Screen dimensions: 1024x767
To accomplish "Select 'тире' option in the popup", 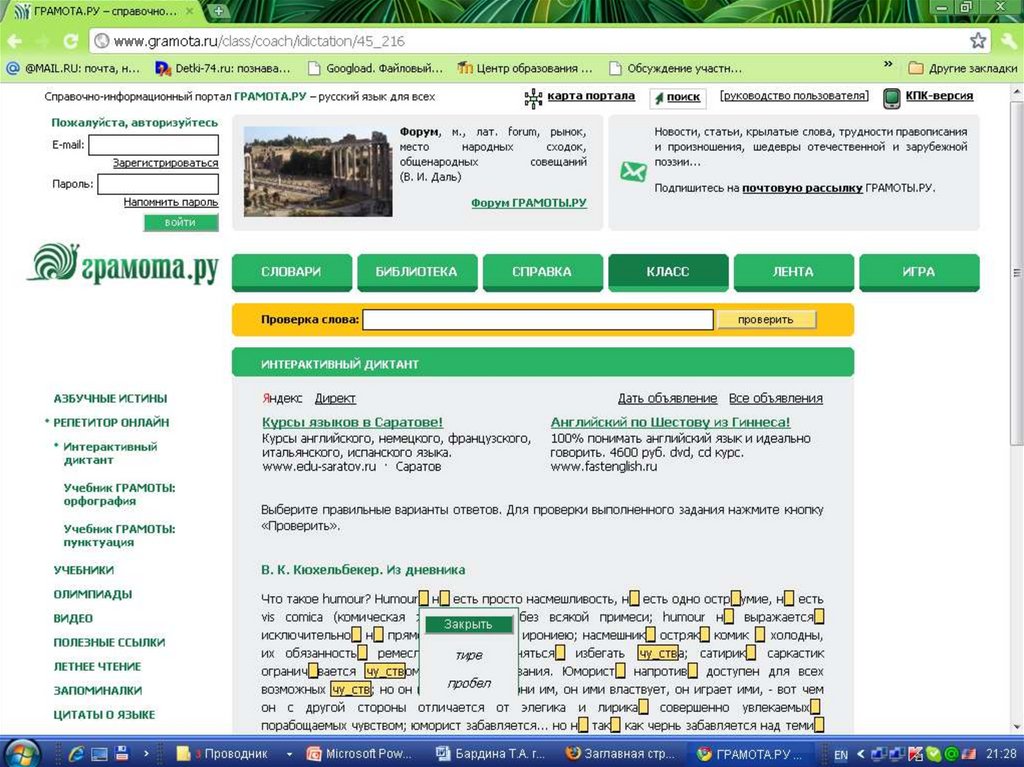I will (x=468, y=655).
